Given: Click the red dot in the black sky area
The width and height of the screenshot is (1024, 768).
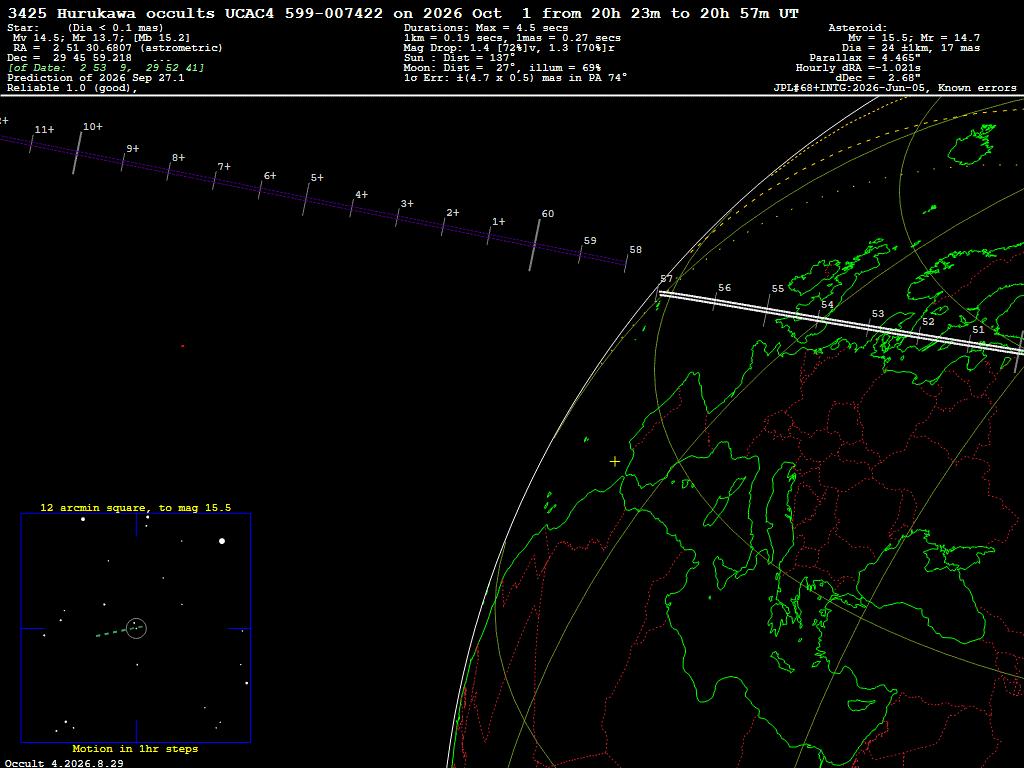Looking at the screenshot, I should [x=182, y=346].
